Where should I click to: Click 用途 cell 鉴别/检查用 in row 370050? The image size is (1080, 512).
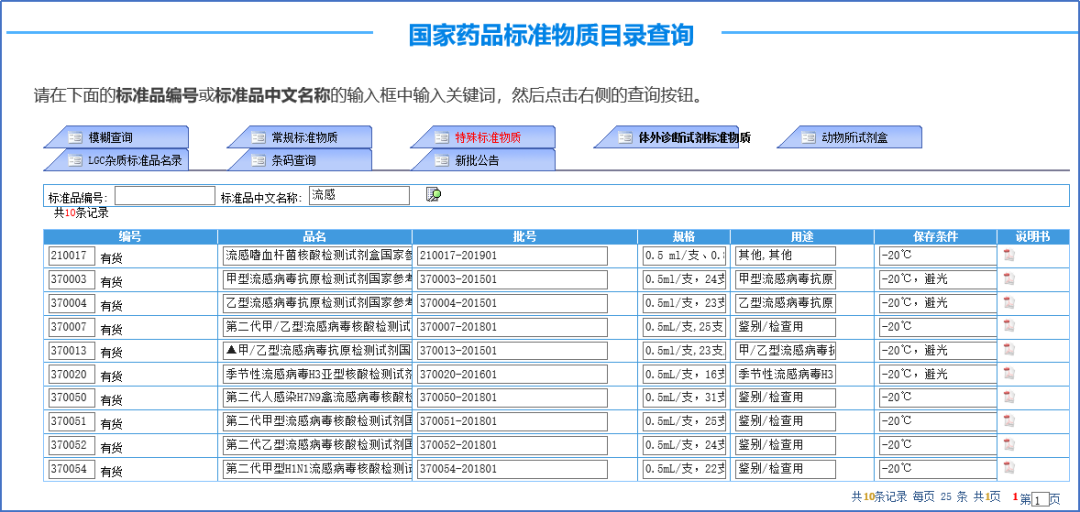coord(785,398)
